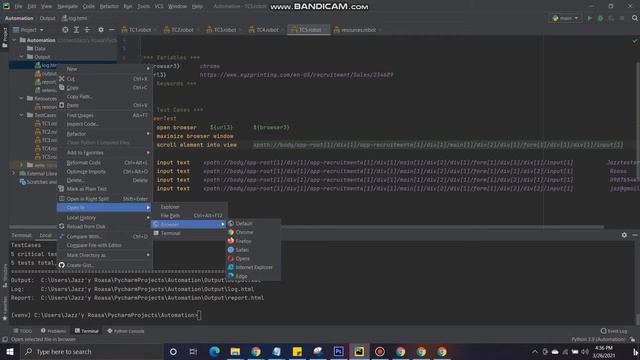This screenshot has width=640, height=360.
Task: Select Reload from Disk in context menu
Action: [x=104, y=227]
